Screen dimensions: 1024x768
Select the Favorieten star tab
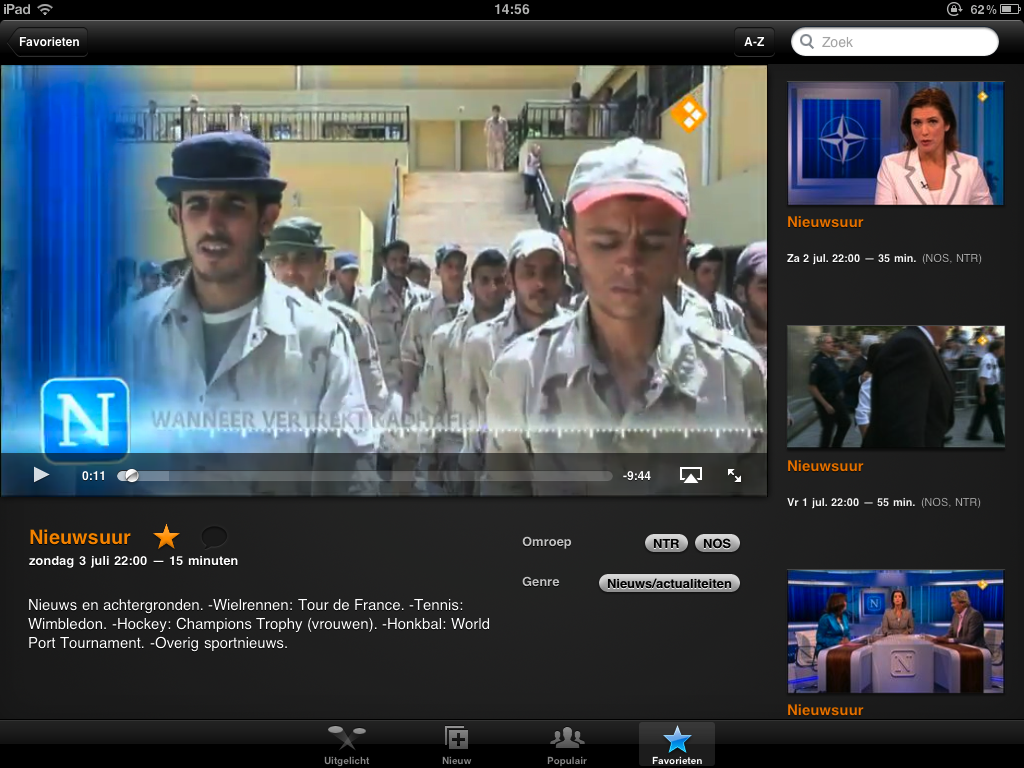[x=677, y=745]
